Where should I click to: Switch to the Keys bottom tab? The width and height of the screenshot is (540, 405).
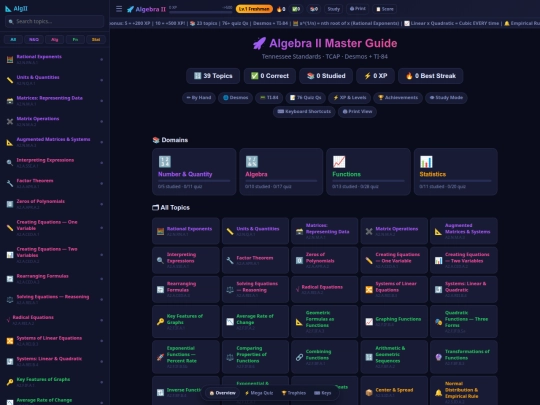tap(323, 393)
